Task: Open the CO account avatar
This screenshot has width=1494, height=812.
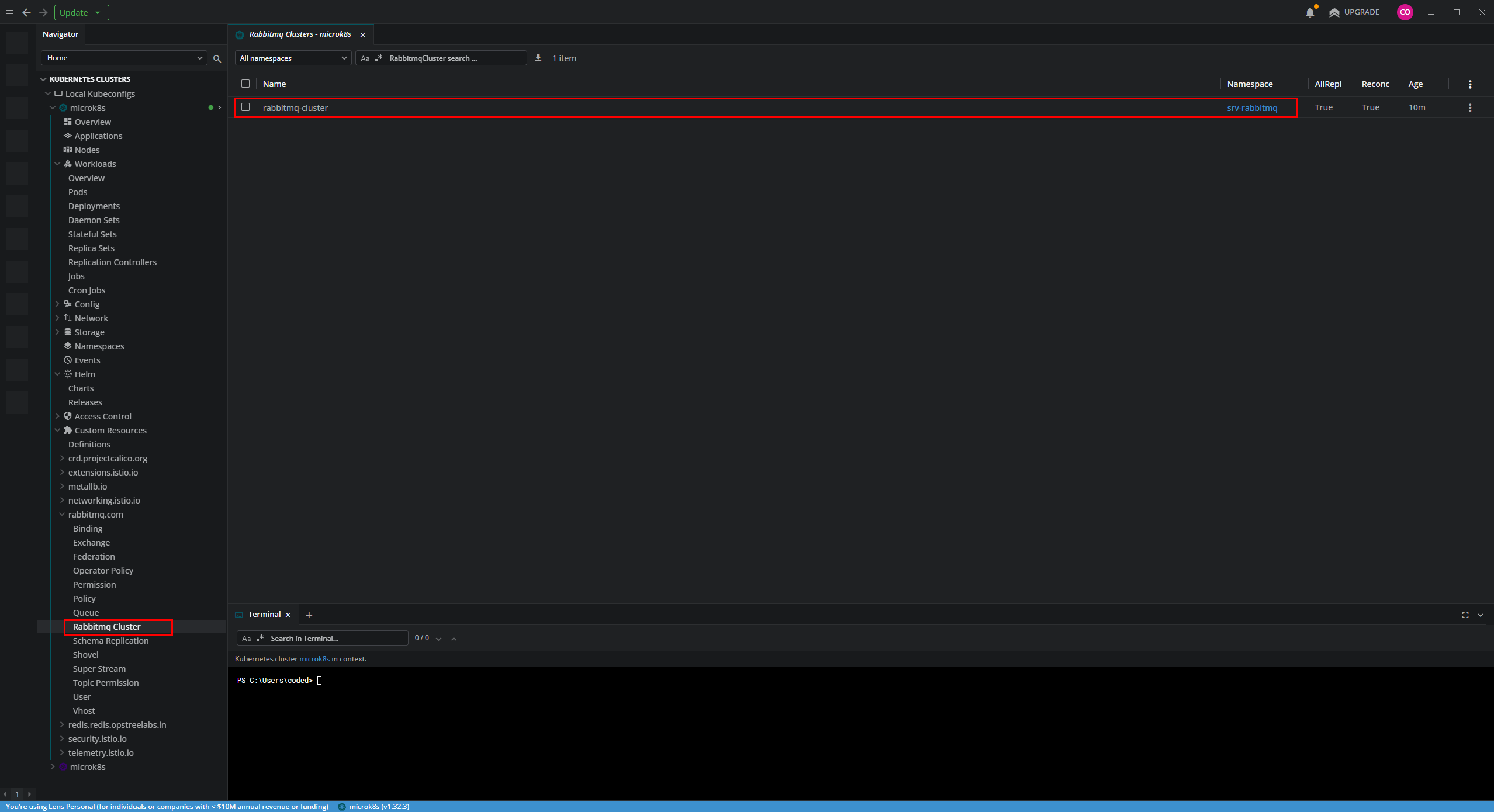Action: [1405, 12]
